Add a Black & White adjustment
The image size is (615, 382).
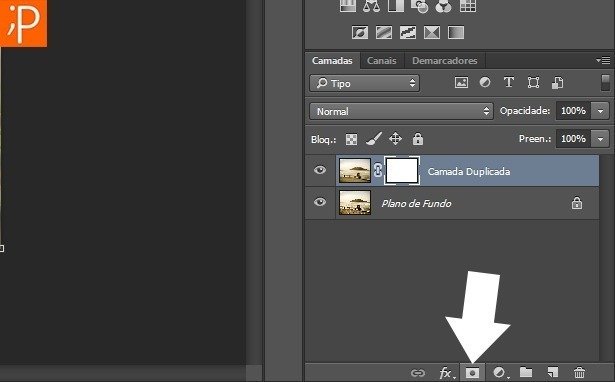[396, 6]
